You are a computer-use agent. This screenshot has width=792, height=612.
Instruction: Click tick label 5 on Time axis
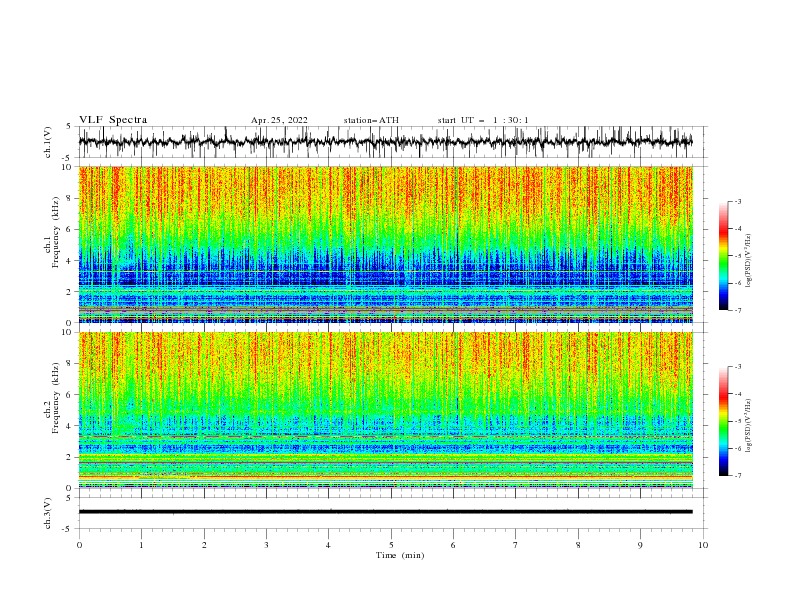pos(391,545)
